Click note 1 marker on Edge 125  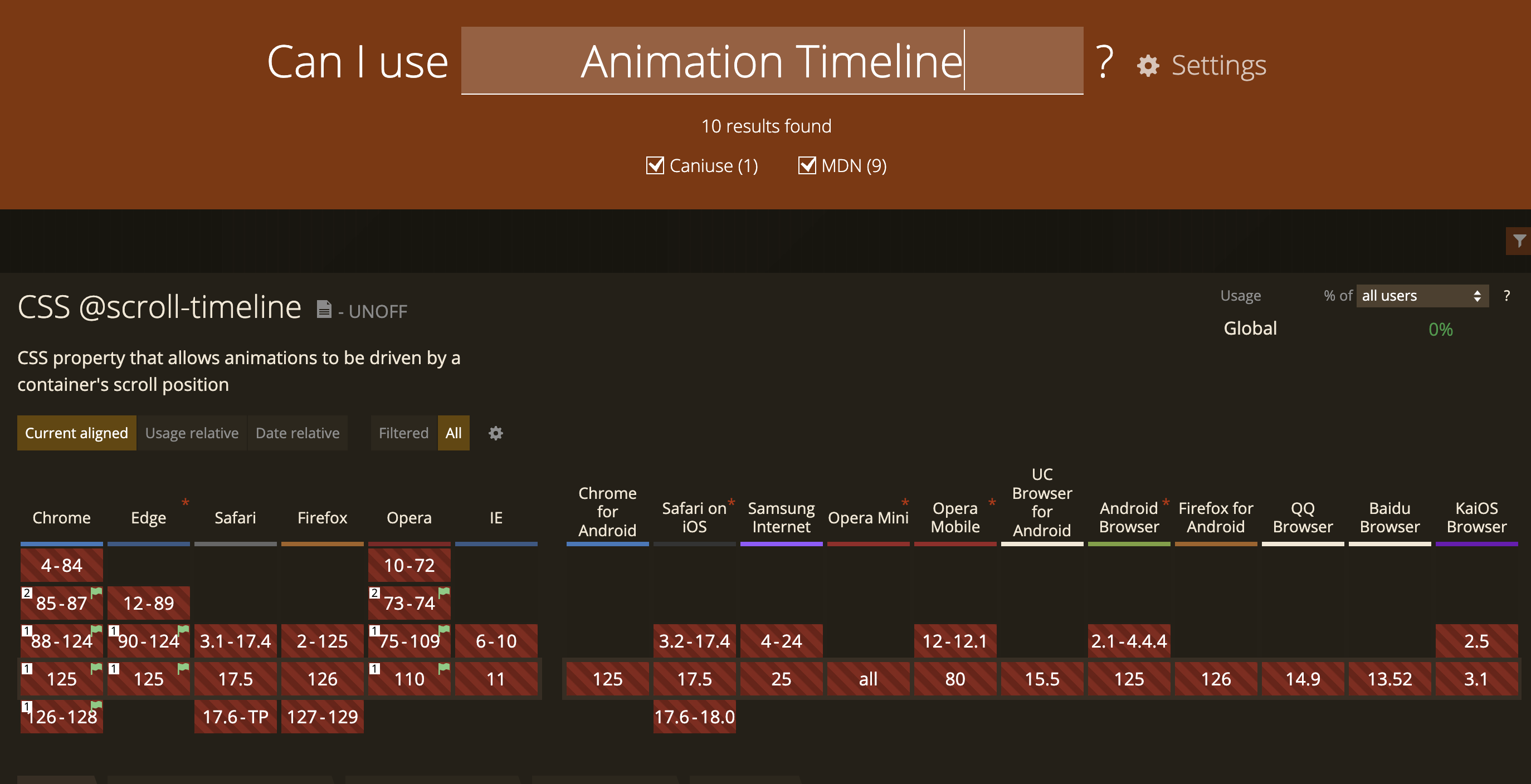point(114,669)
